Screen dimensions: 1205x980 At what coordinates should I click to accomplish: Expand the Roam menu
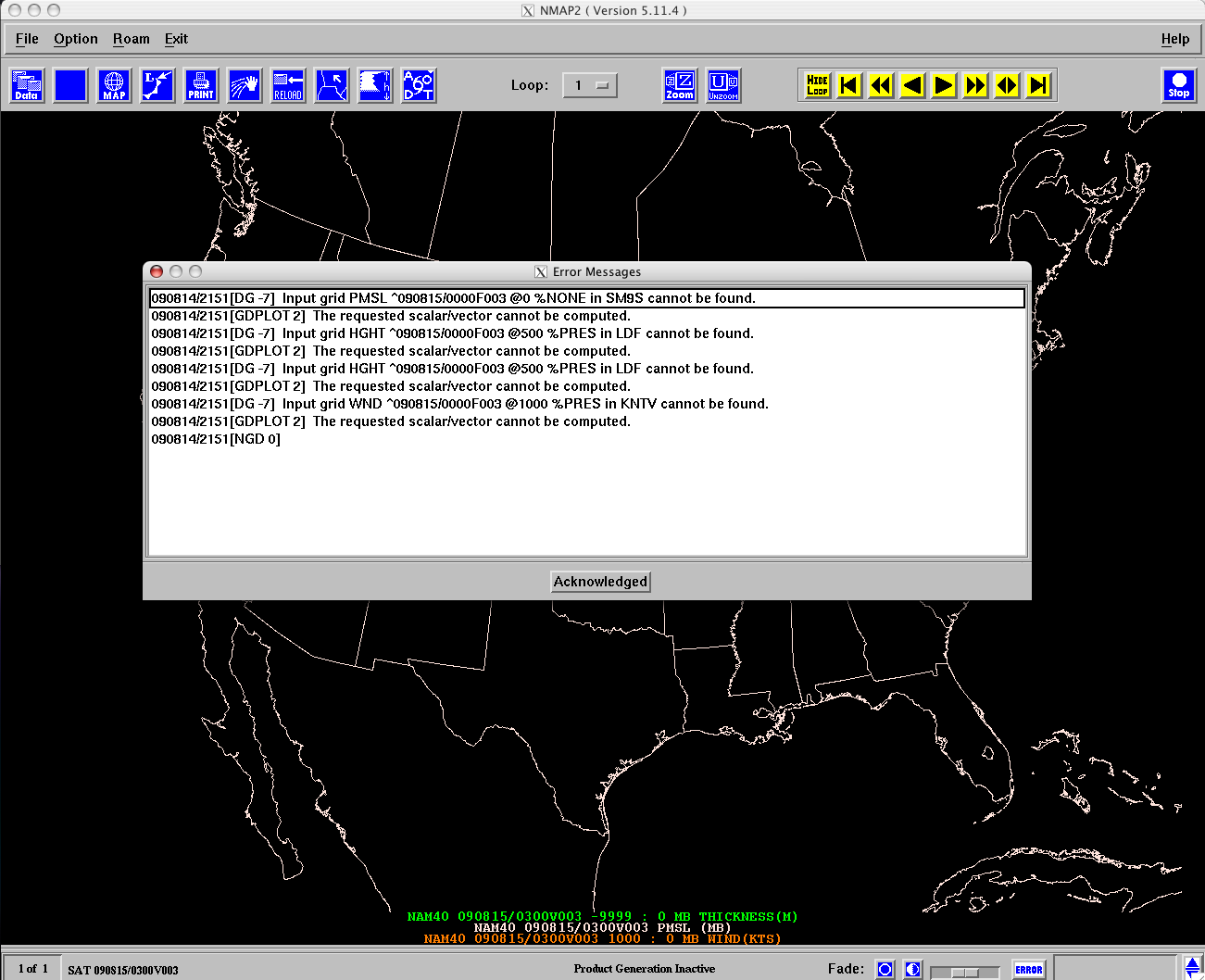pyautogui.click(x=131, y=39)
